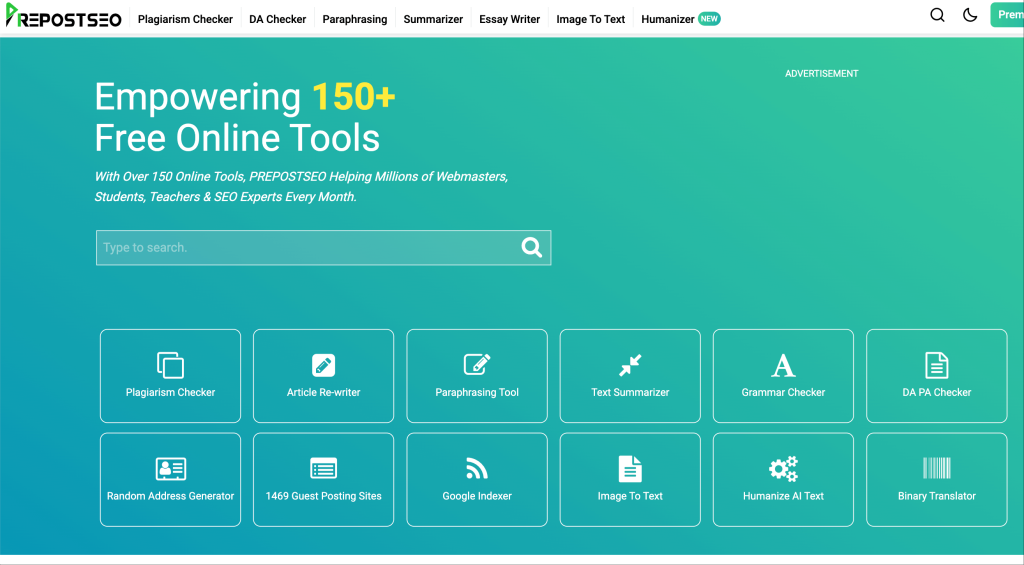Click the ADVERTISEMENT label
Image resolution: width=1024 pixels, height=565 pixels.
coord(822,74)
